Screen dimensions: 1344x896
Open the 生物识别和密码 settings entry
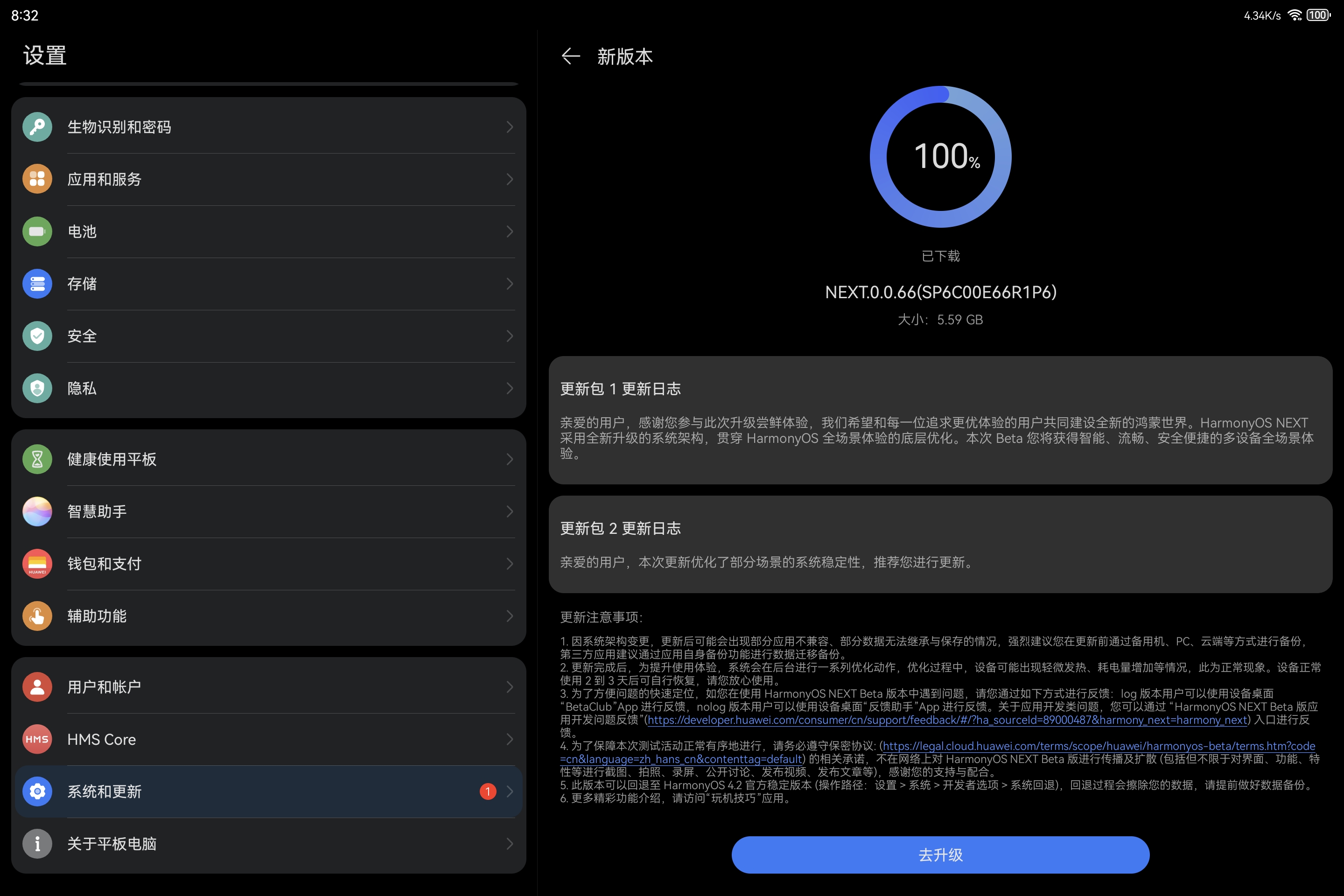[x=269, y=127]
